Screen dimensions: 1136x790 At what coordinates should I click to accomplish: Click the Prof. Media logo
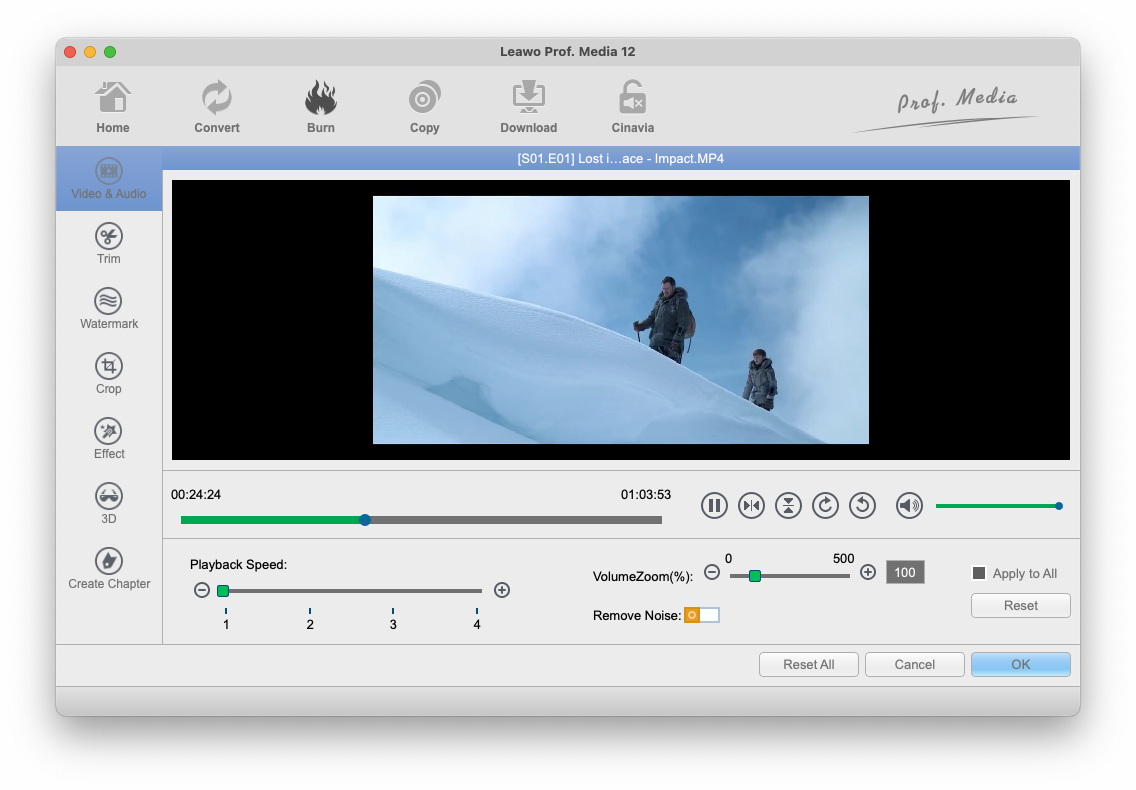pos(946,109)
